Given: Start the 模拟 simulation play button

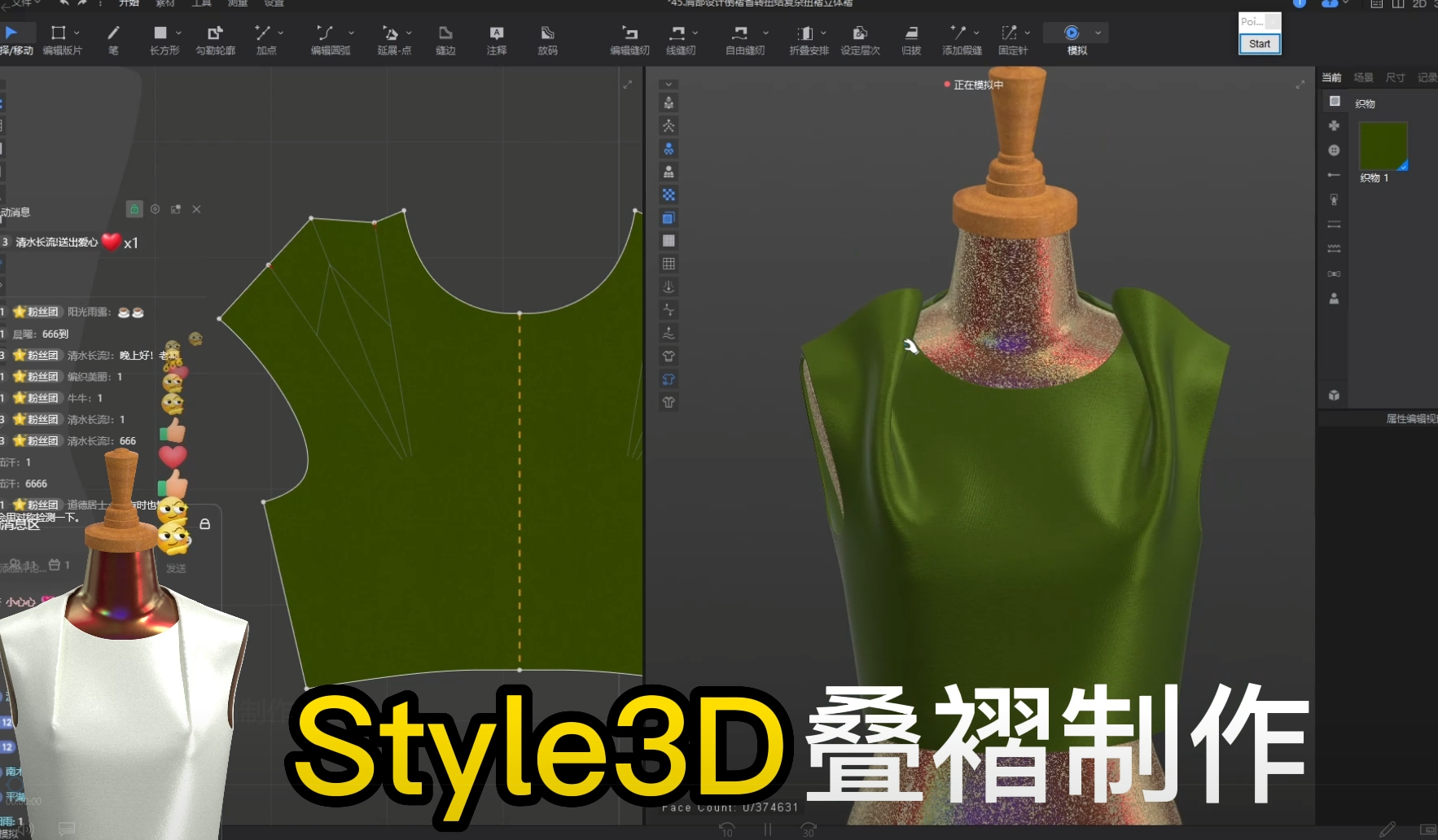Looking at the screenshot, I should 1072,33.
